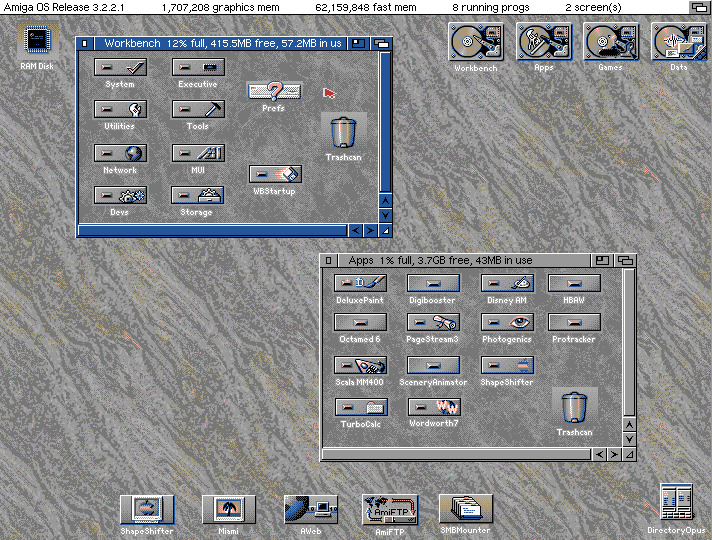Select the Octamed 6 drawer icon
The width and height of the screenshot is (712, 540).
(x=360, y=322)
